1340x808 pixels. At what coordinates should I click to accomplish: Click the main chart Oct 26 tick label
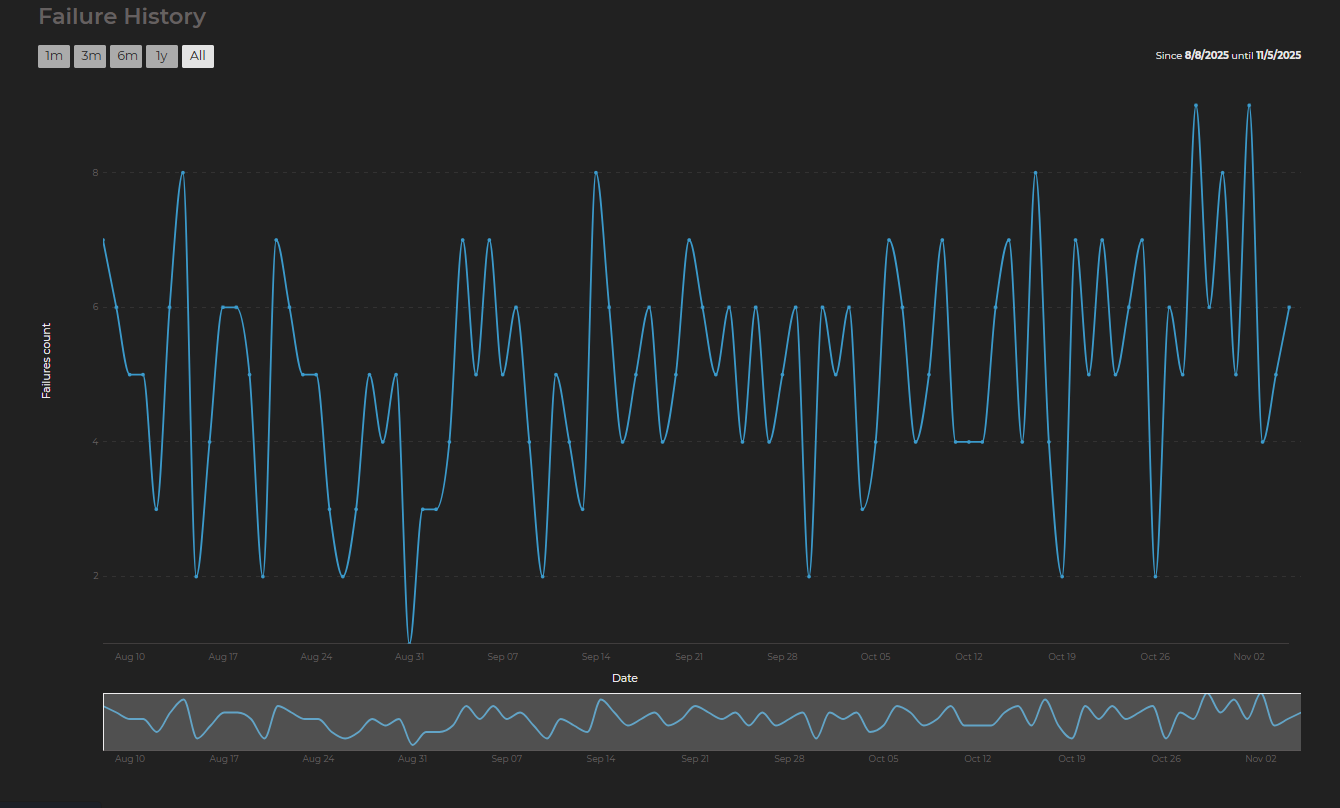click(x=1155, y=657)
